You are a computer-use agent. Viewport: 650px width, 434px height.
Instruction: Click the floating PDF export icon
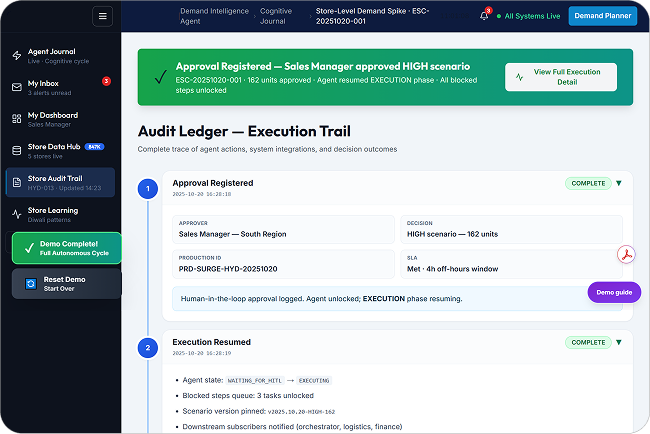point(626,255)
